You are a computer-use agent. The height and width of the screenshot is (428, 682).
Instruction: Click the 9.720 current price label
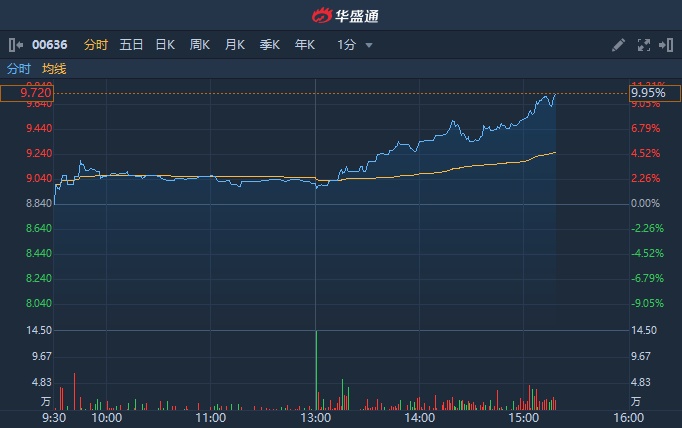(x=27, y=93)
